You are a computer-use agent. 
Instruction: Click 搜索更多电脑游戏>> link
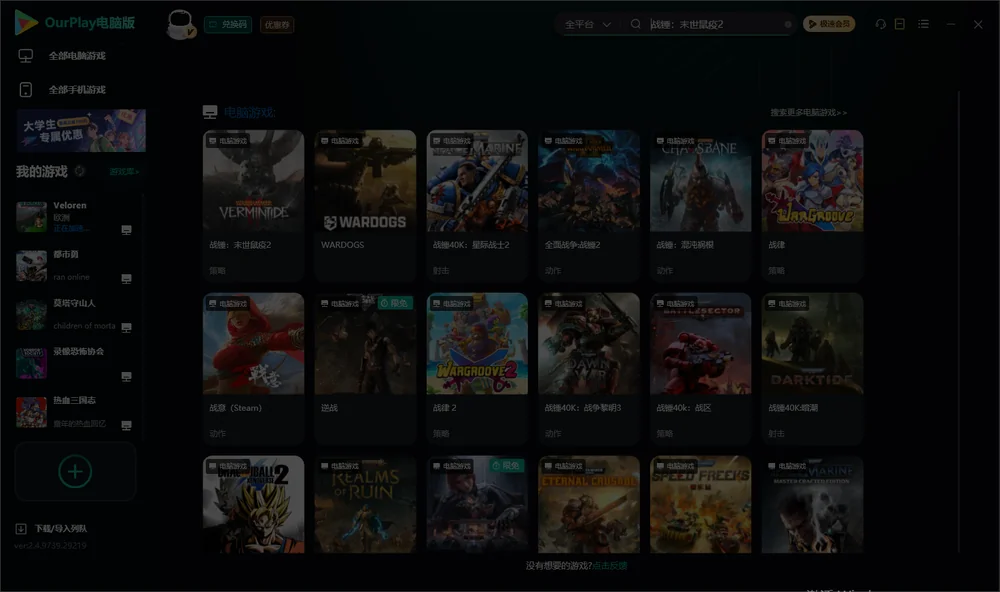tap(809, 113)
